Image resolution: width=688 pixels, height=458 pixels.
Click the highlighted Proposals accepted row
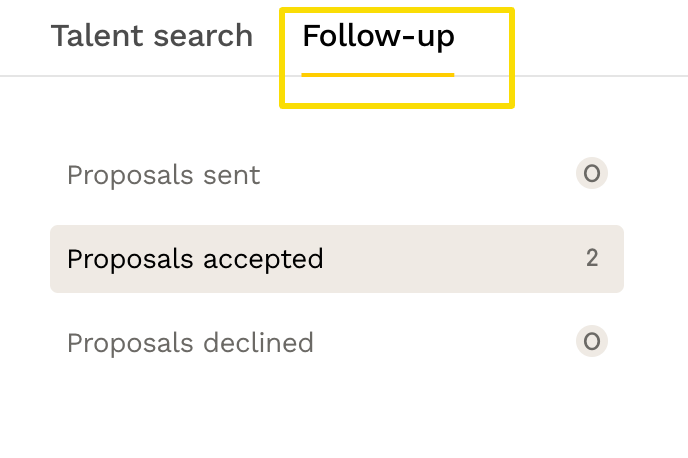click(x=336, y=259)
